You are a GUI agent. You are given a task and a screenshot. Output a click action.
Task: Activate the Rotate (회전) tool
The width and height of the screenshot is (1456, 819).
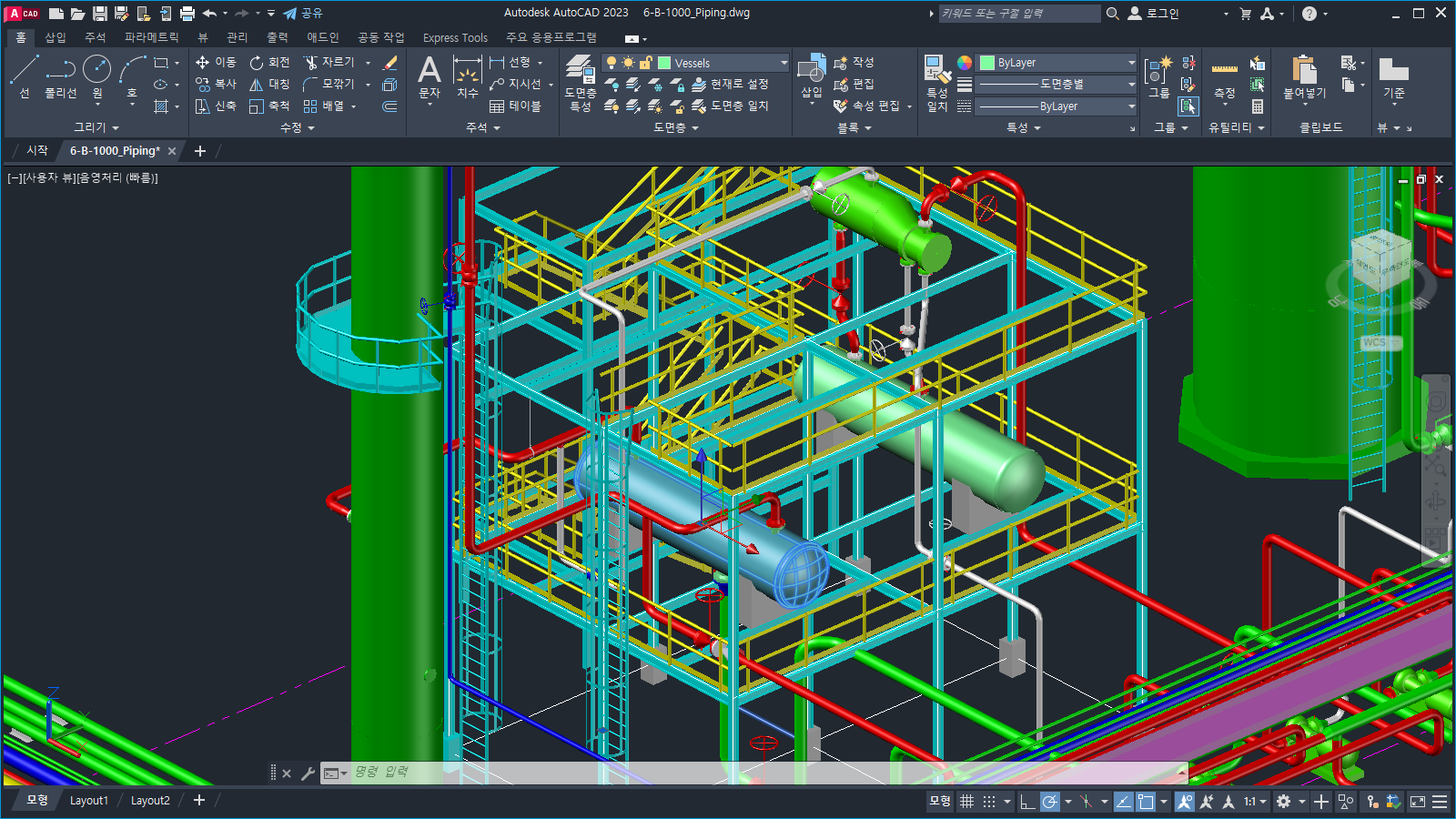click(x=269, y=62)
